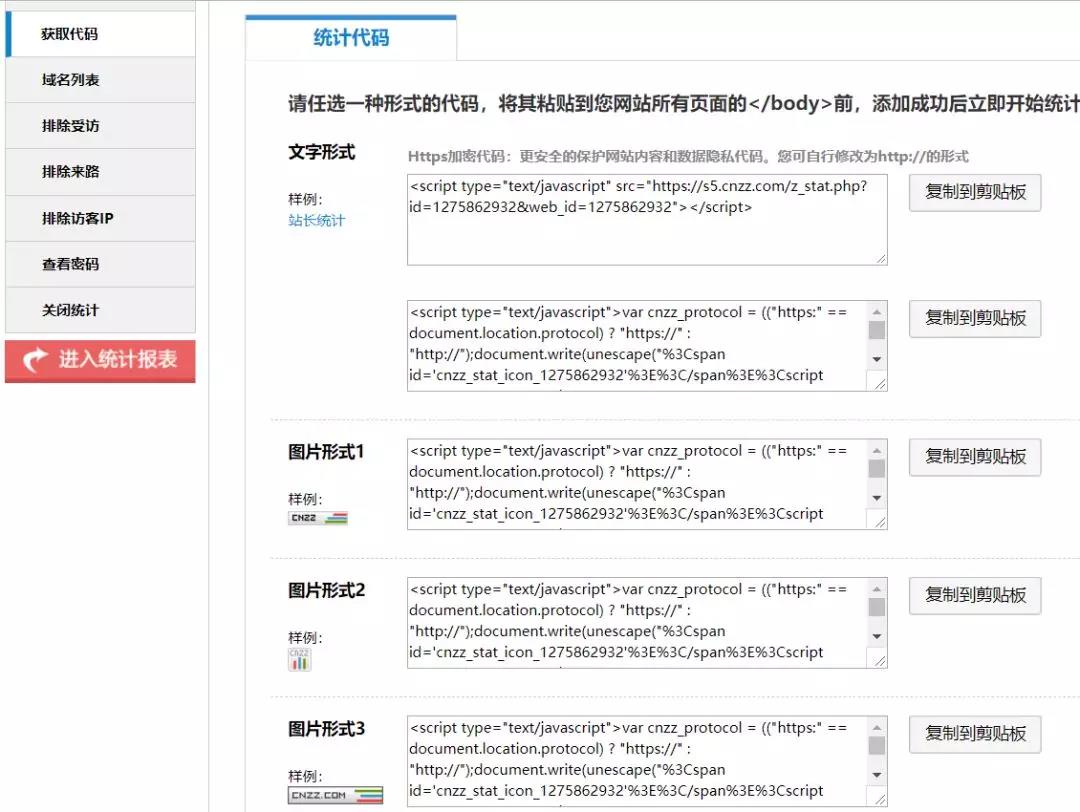Click the 进入统计报表 red button

[101, 361]
